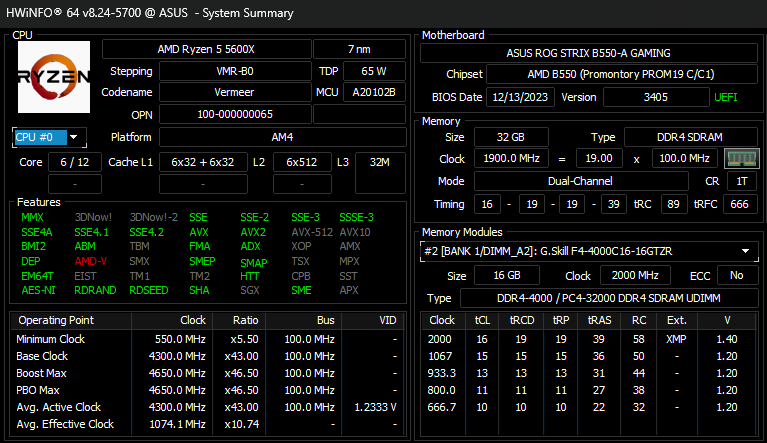
Task: Click the Memory Mode value Dual-Channel
Action: [581, 181]
